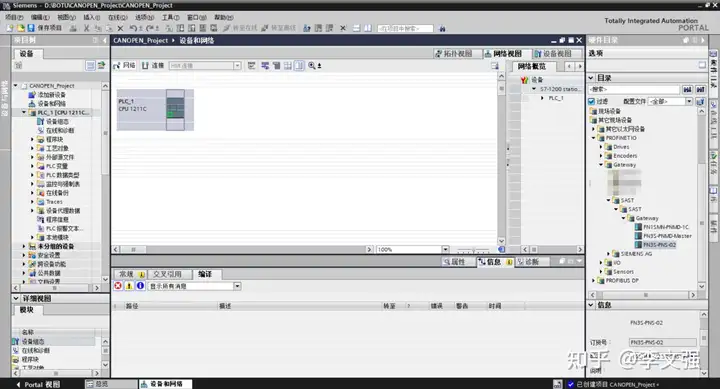Click catalog search field
This screenshot has height=389, width=720.
[634, 89]
